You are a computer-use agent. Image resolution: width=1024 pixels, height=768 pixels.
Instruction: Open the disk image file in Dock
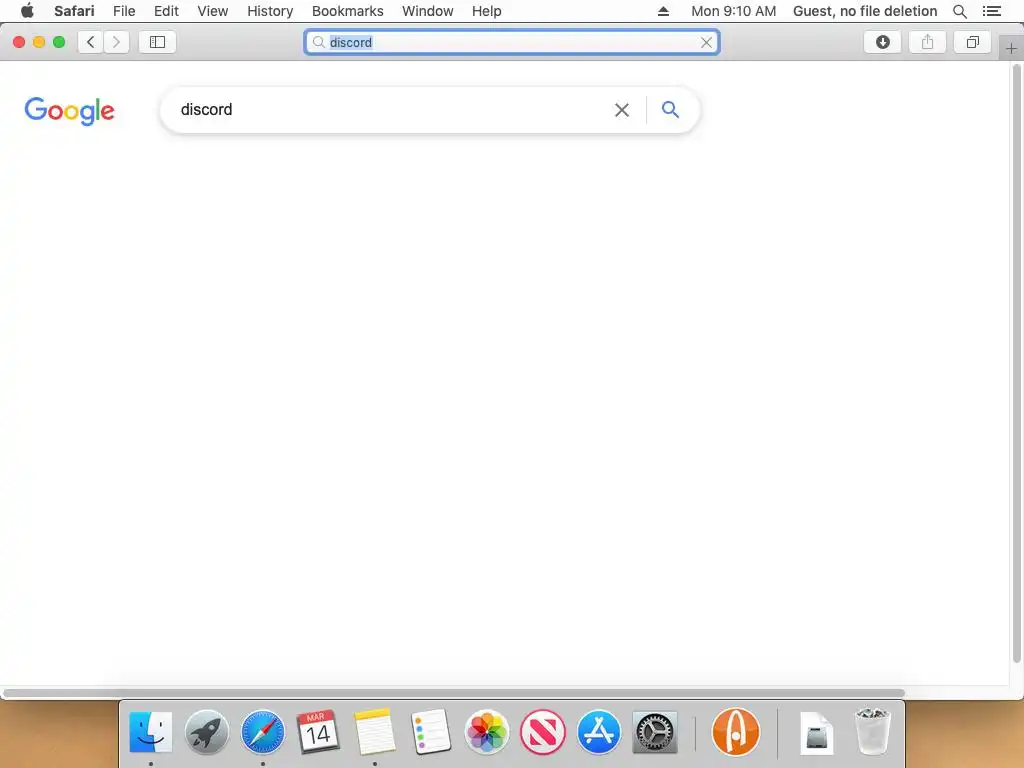[x=817, y=733]
